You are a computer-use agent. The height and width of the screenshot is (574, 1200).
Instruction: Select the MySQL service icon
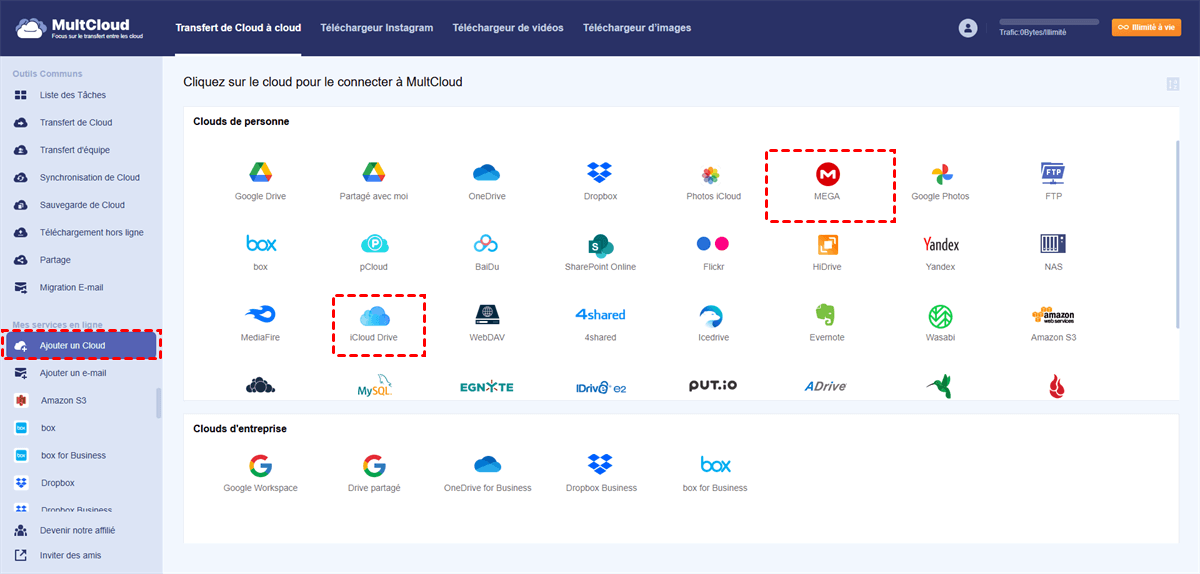click(374, 387)
